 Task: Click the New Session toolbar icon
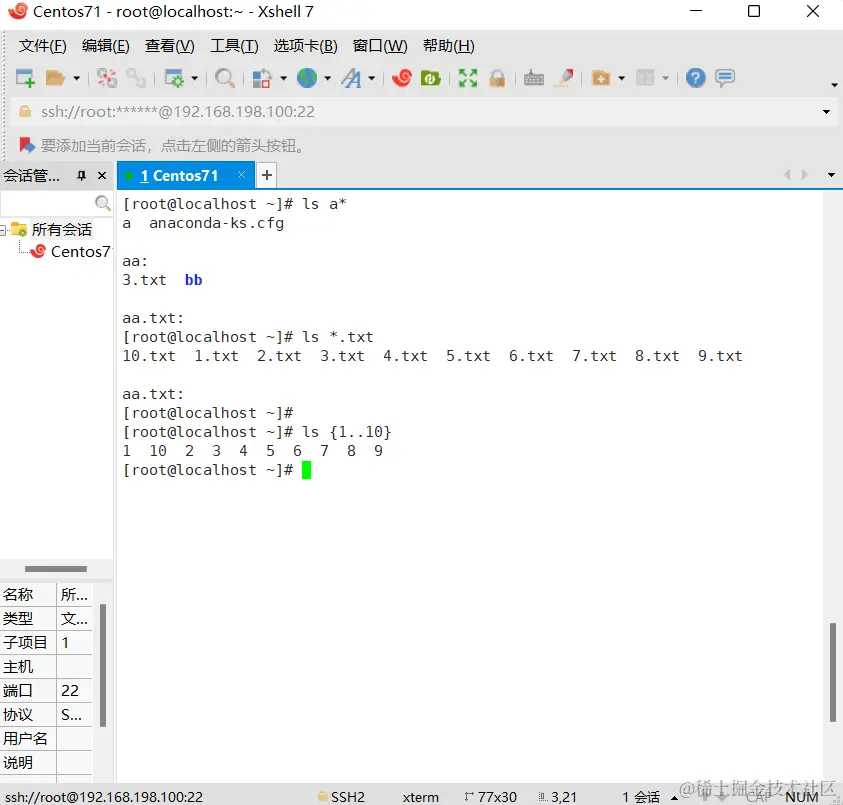tap(25, 79)
